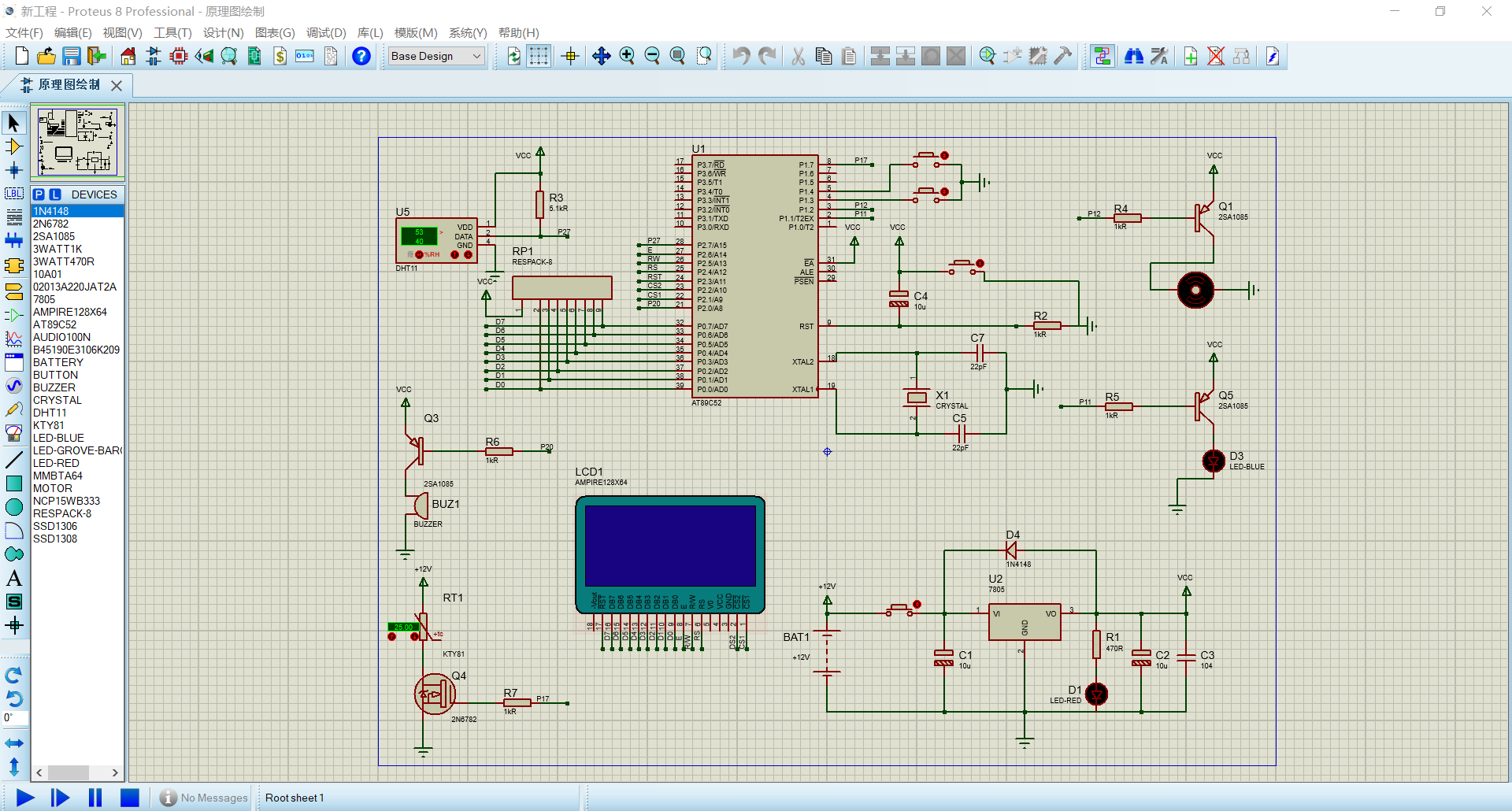This screenshot has height=811, width=1512.
Task: Activate the Buses mode tool
Action: point(14,241)
